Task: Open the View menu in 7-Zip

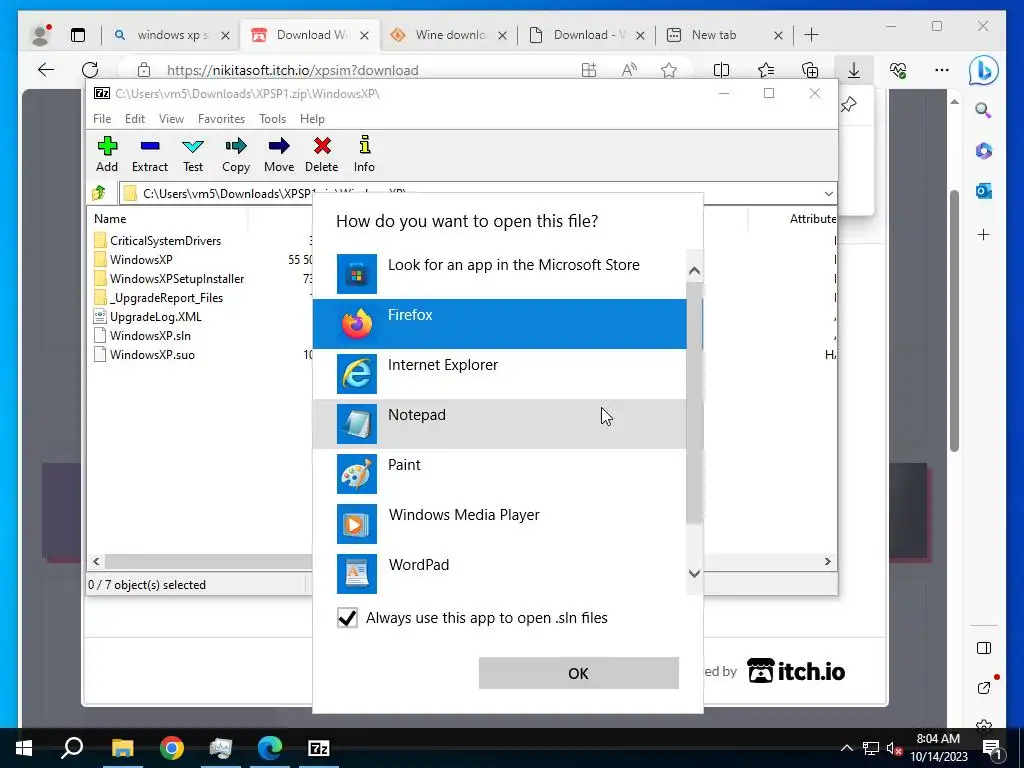Action: point(171,119)
